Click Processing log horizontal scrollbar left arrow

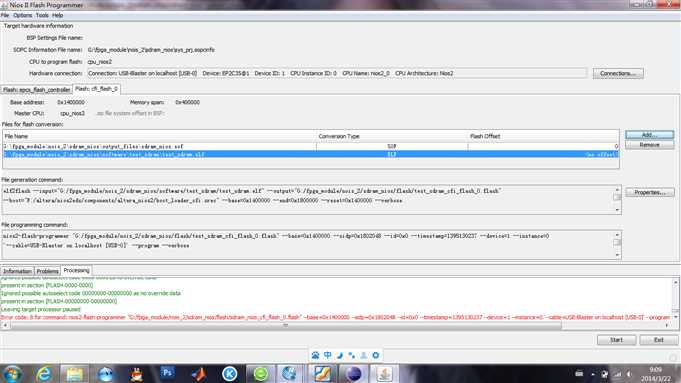(x=5, y=325)
